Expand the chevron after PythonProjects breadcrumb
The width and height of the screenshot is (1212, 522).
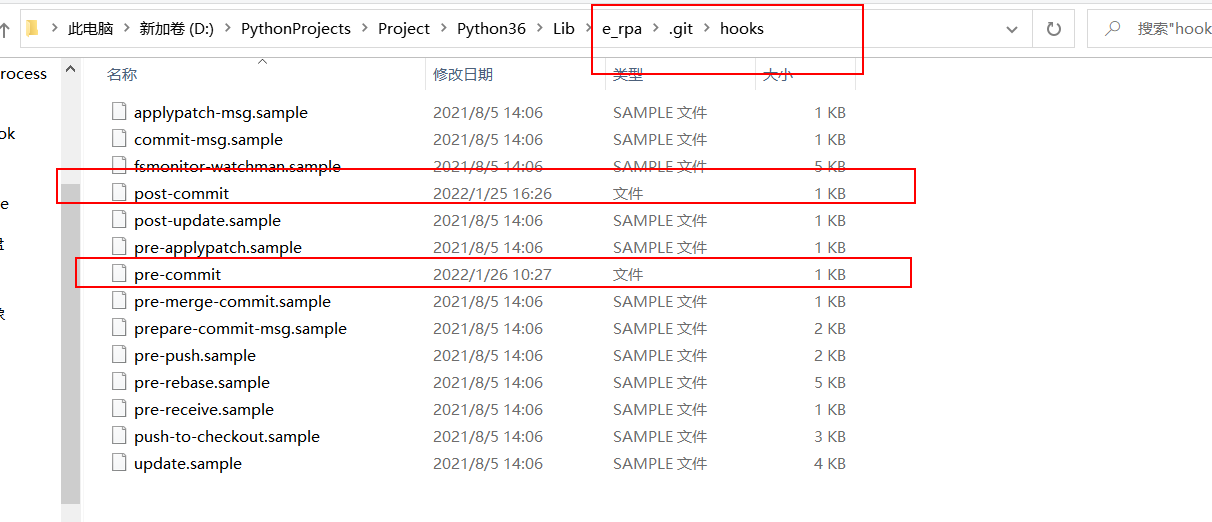click(x=365, y=29)
